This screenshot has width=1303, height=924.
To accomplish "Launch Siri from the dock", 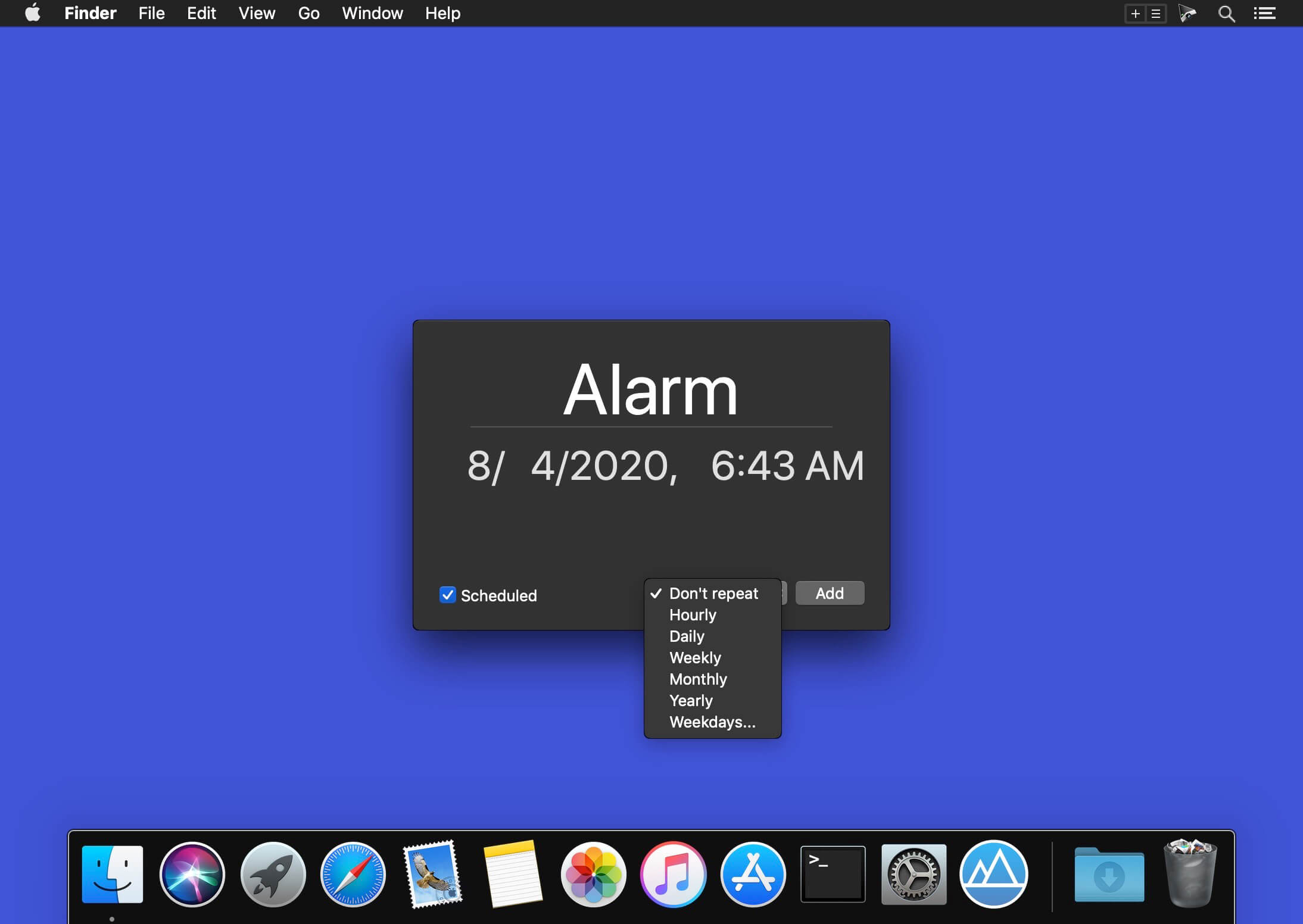I will point(192,874).
